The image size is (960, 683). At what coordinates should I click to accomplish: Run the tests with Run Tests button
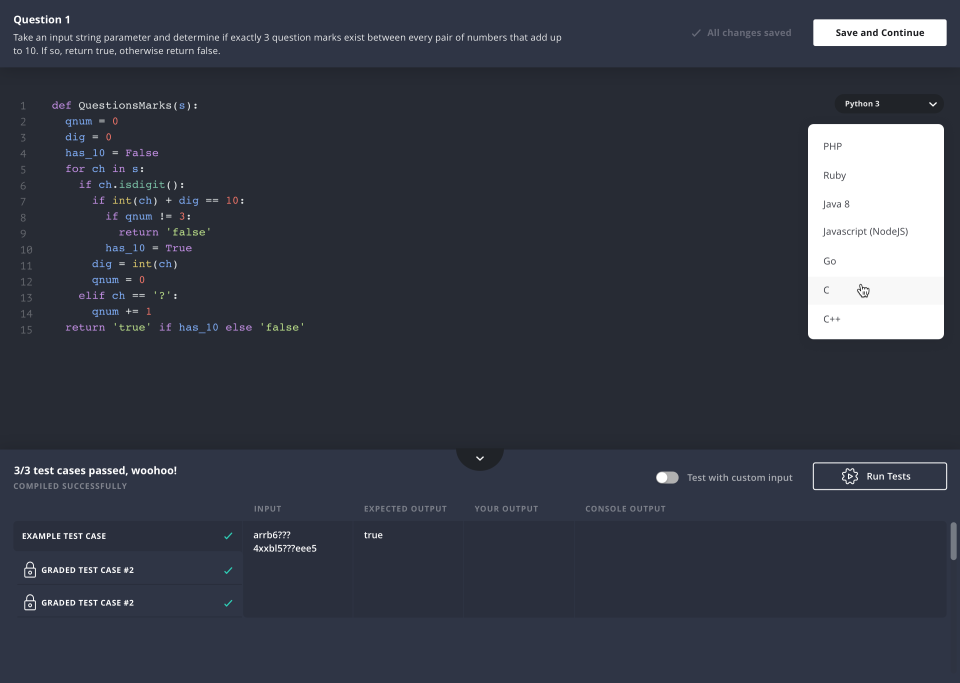(x=880, y=476)
